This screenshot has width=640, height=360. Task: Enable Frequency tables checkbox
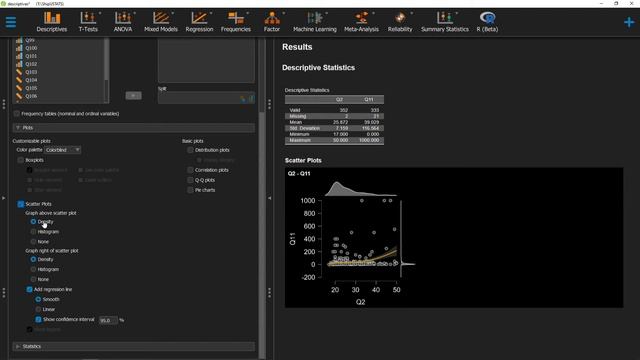(17, 114)
